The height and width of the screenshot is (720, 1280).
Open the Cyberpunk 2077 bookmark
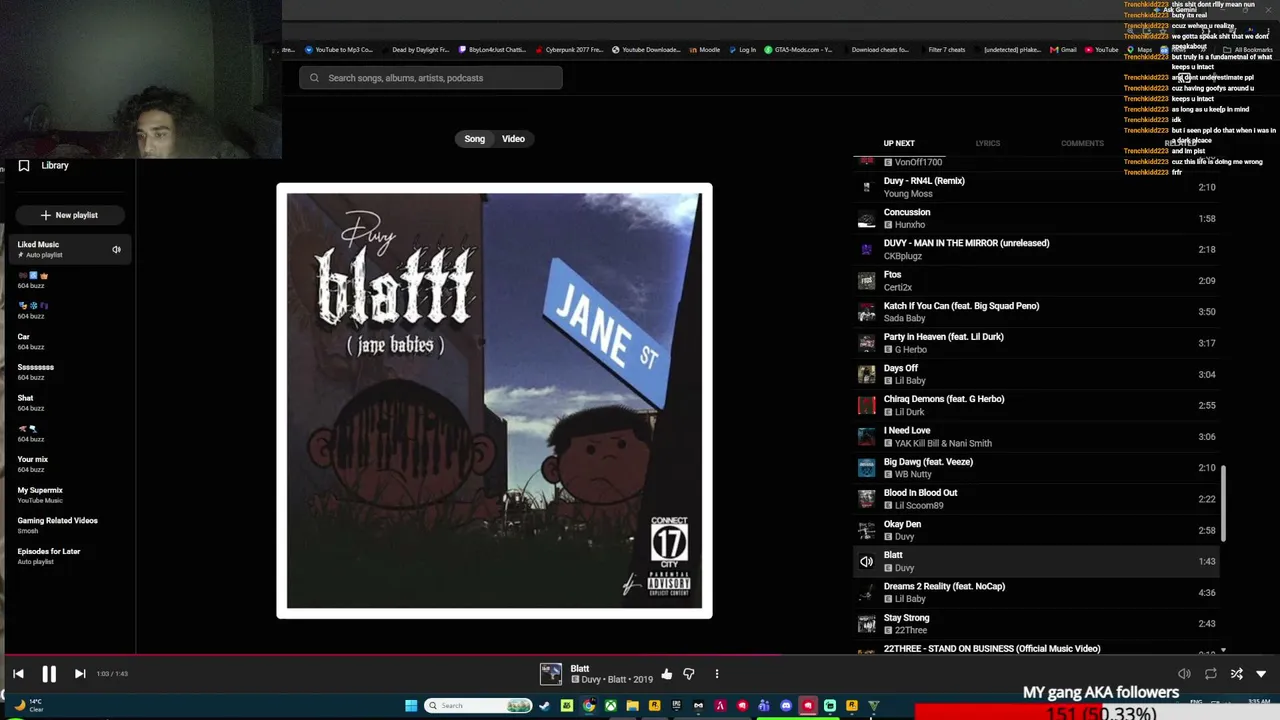570,50
